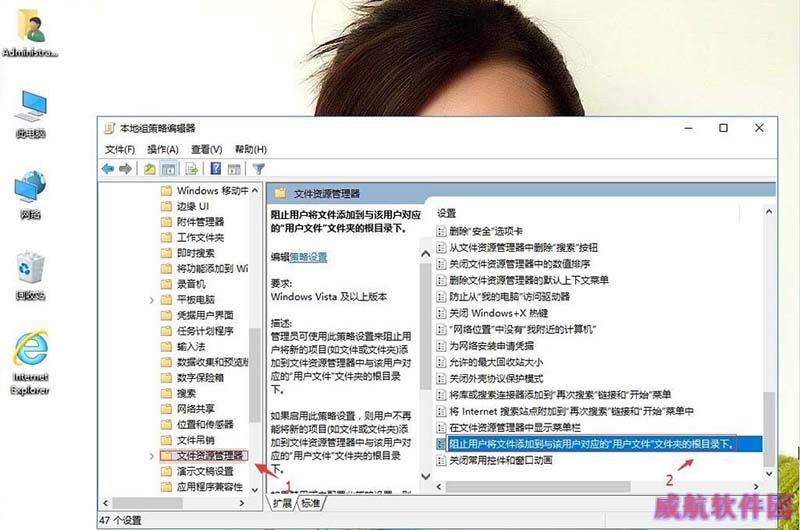Select 从文件资源管理器中删除"搜索"按钮 setting

[523, 248]
